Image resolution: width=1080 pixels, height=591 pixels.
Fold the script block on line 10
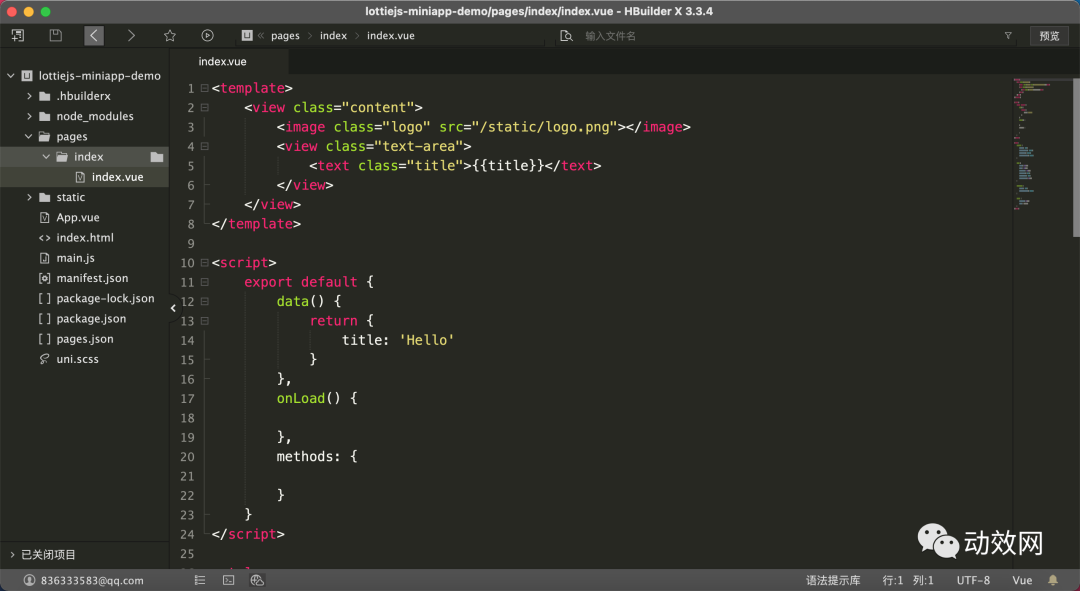coord(205,262)
